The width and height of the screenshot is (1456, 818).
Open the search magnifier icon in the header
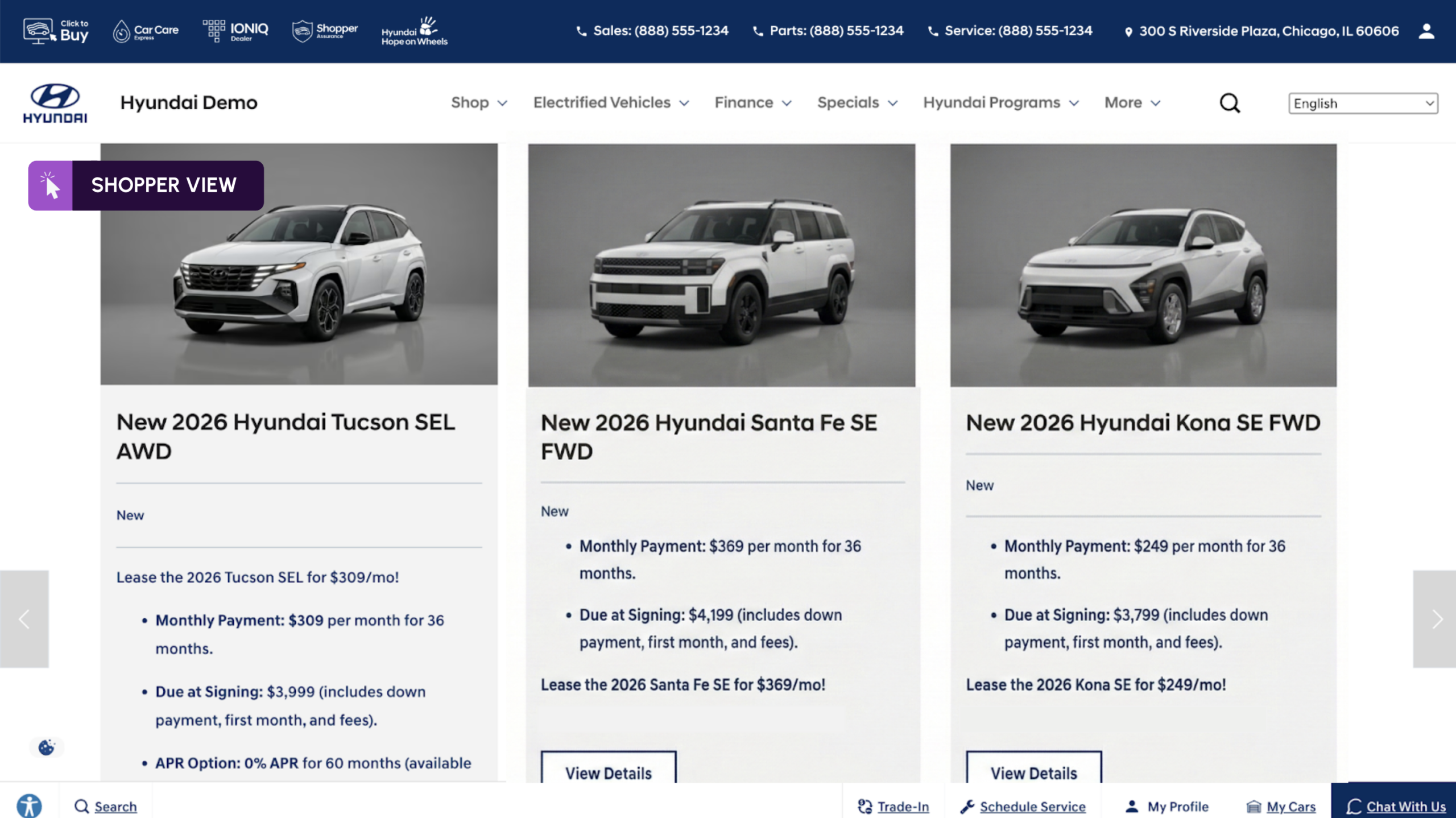tap(1230, 103)
